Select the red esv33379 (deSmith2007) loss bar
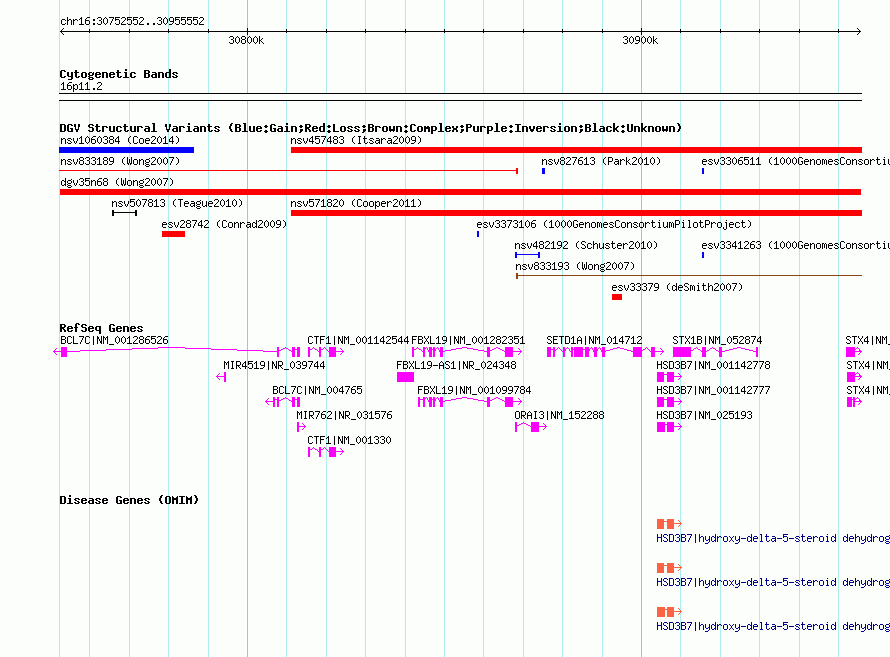 (x=617, y=297)
